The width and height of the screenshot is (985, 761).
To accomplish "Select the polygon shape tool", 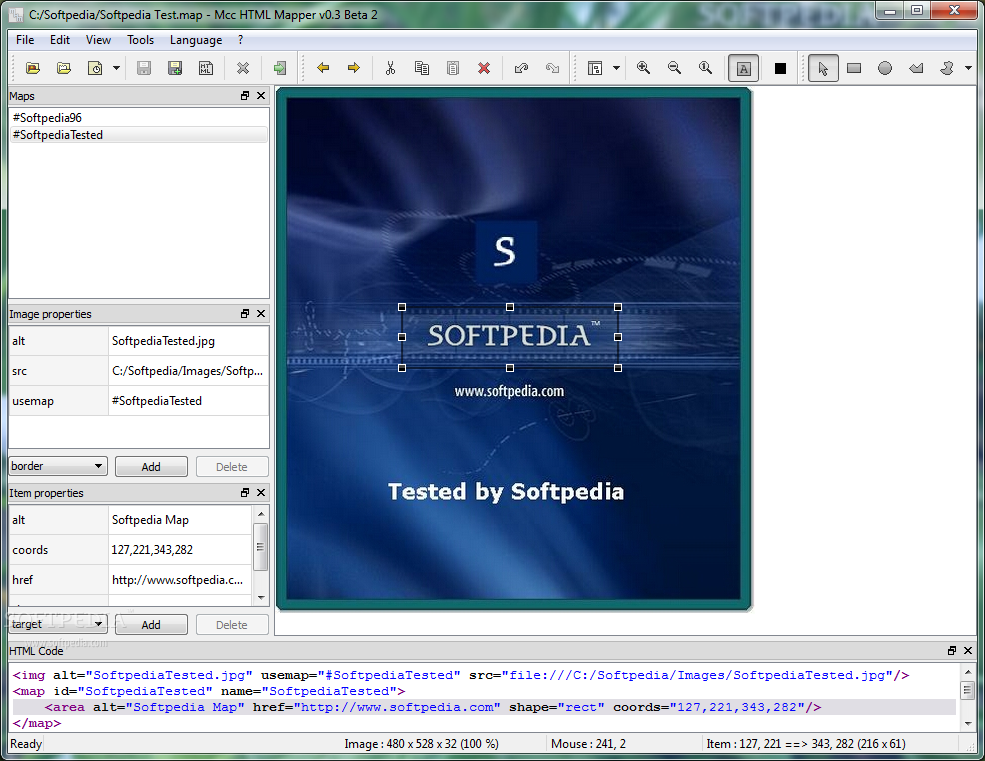I will click(x=916, y=68).
